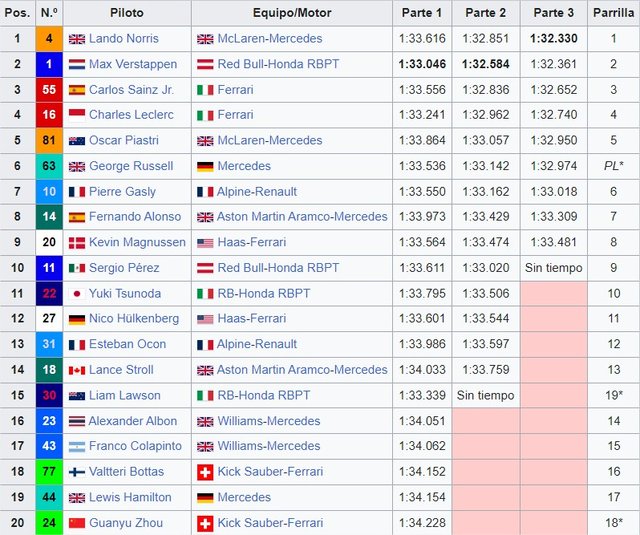The image size is (640, 535).
Task: Click the Argentine flag beside Franco Colapinto
Action: pyautogui.click(x=77, y=447)
